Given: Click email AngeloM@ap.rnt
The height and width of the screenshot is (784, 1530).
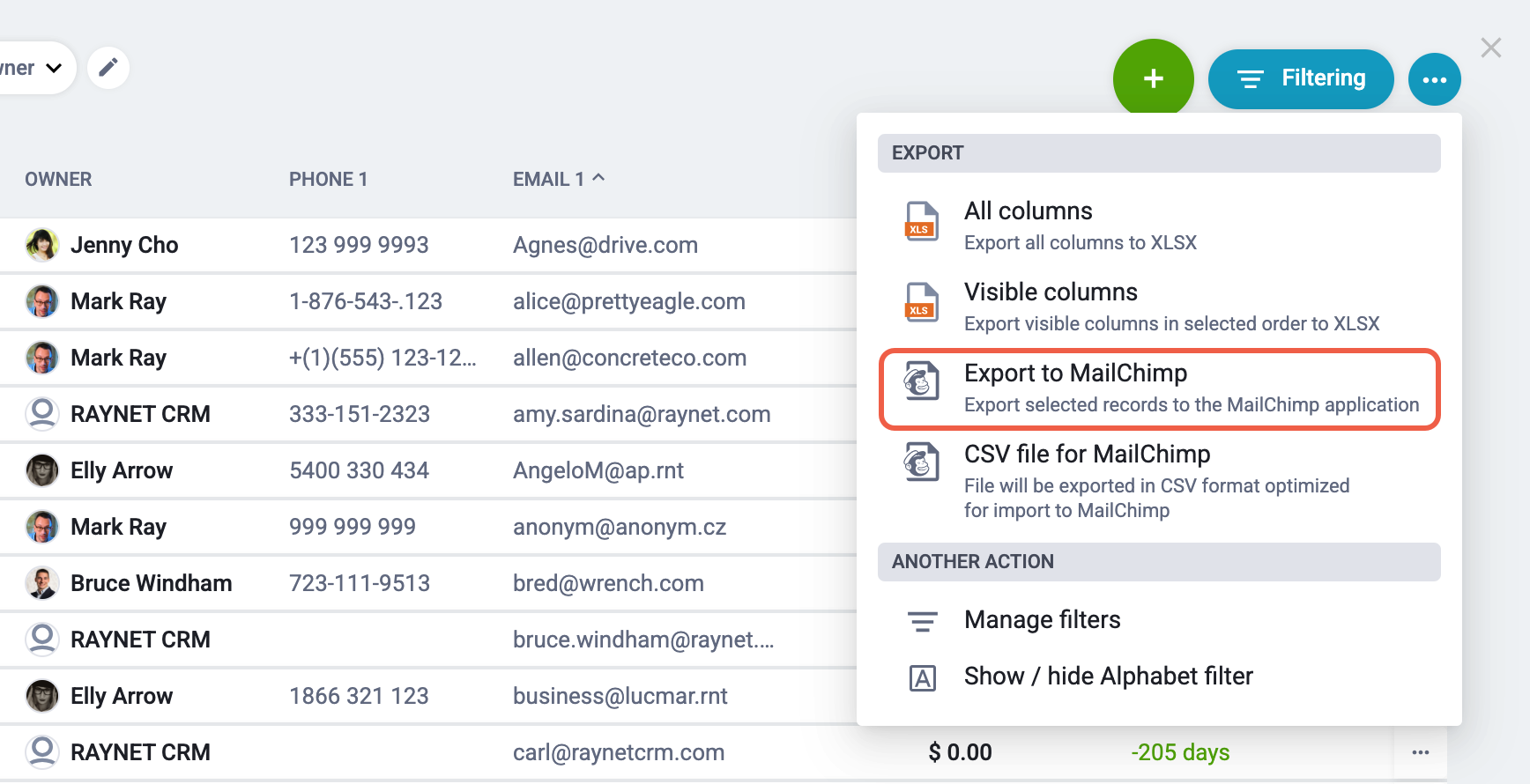Looking at the screenshot, I should click(598, 470).
